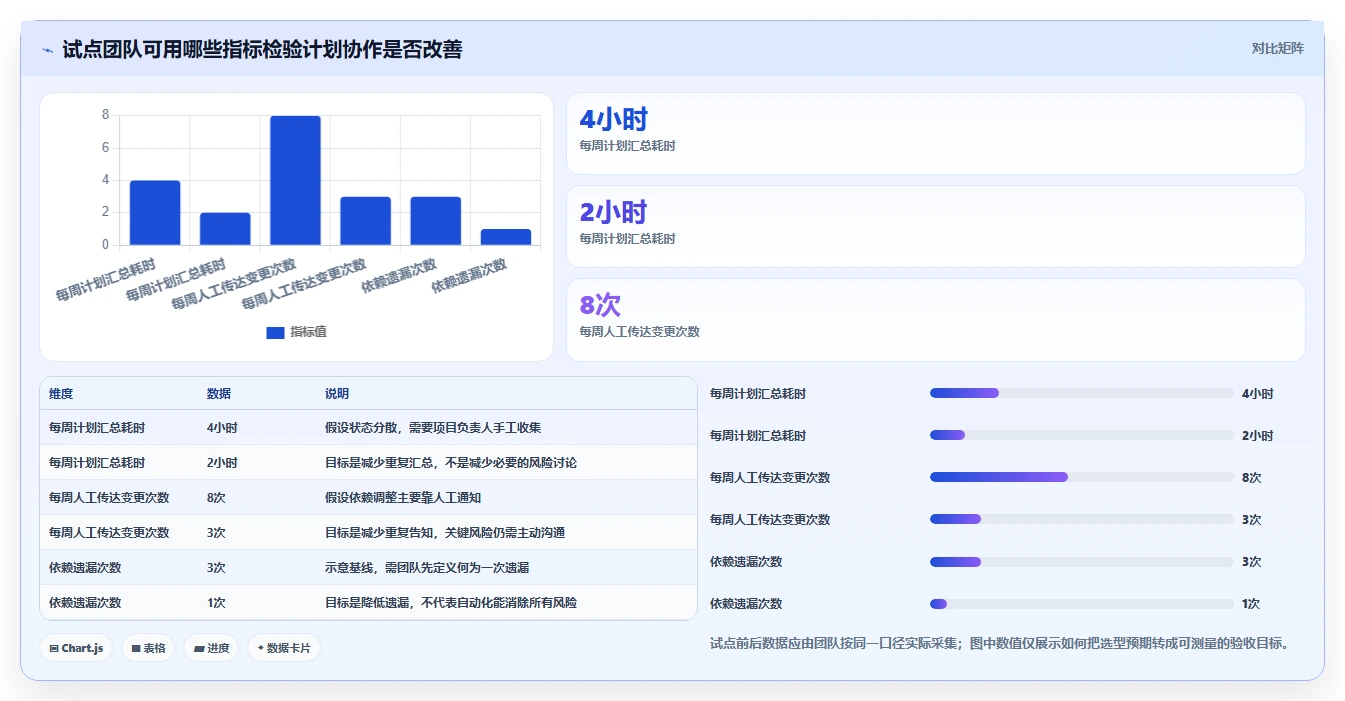Click the footer note starting 试点前后数据
1345x701 pixels.
tap(999, 643)
